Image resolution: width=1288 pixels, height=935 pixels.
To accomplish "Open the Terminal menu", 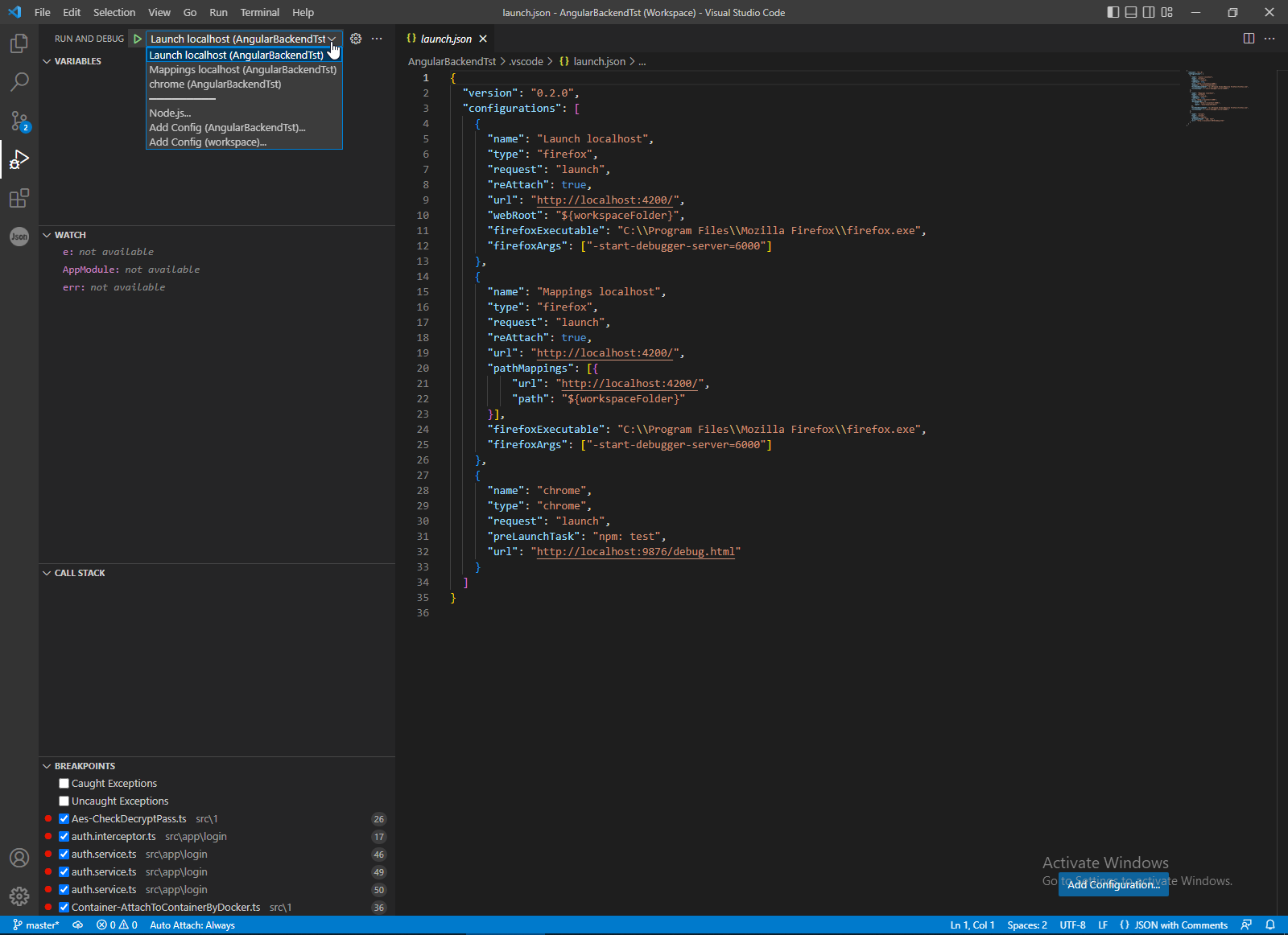I will click(x=259, y=12).
